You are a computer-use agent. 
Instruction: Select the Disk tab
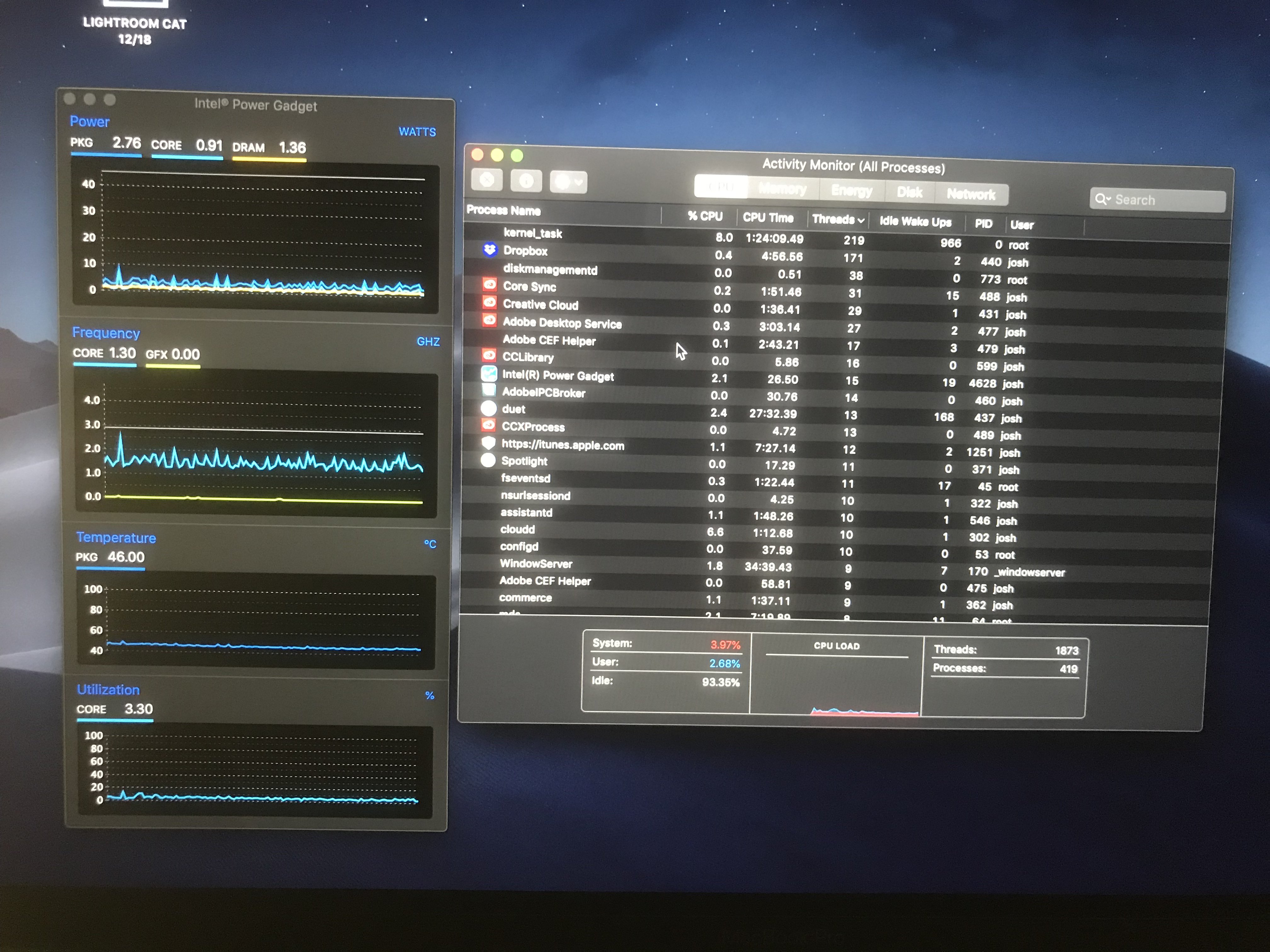pyautogui.click(x=909, y=193)
